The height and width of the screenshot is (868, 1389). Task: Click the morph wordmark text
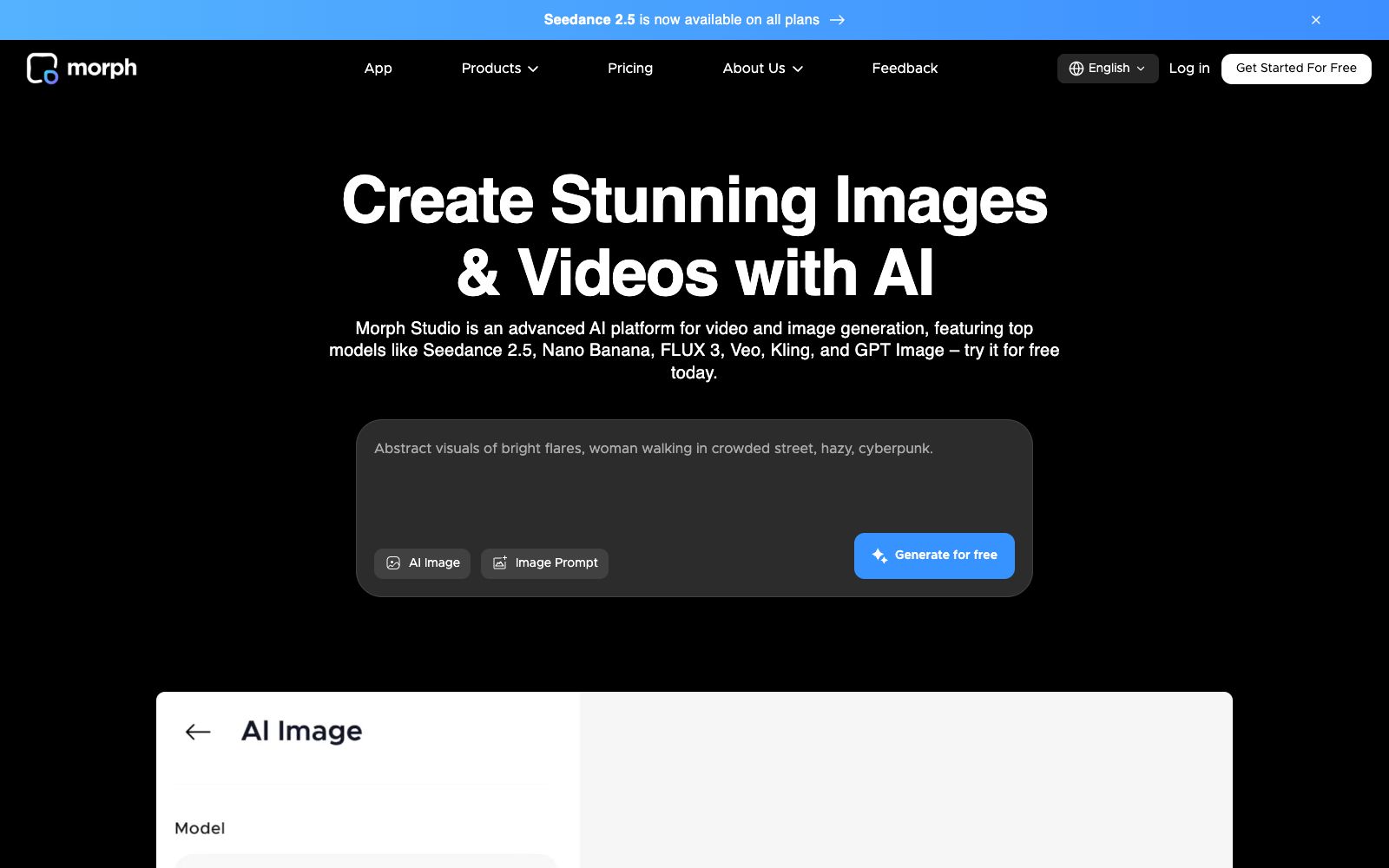pyautogui.click(x=102, y=69)
